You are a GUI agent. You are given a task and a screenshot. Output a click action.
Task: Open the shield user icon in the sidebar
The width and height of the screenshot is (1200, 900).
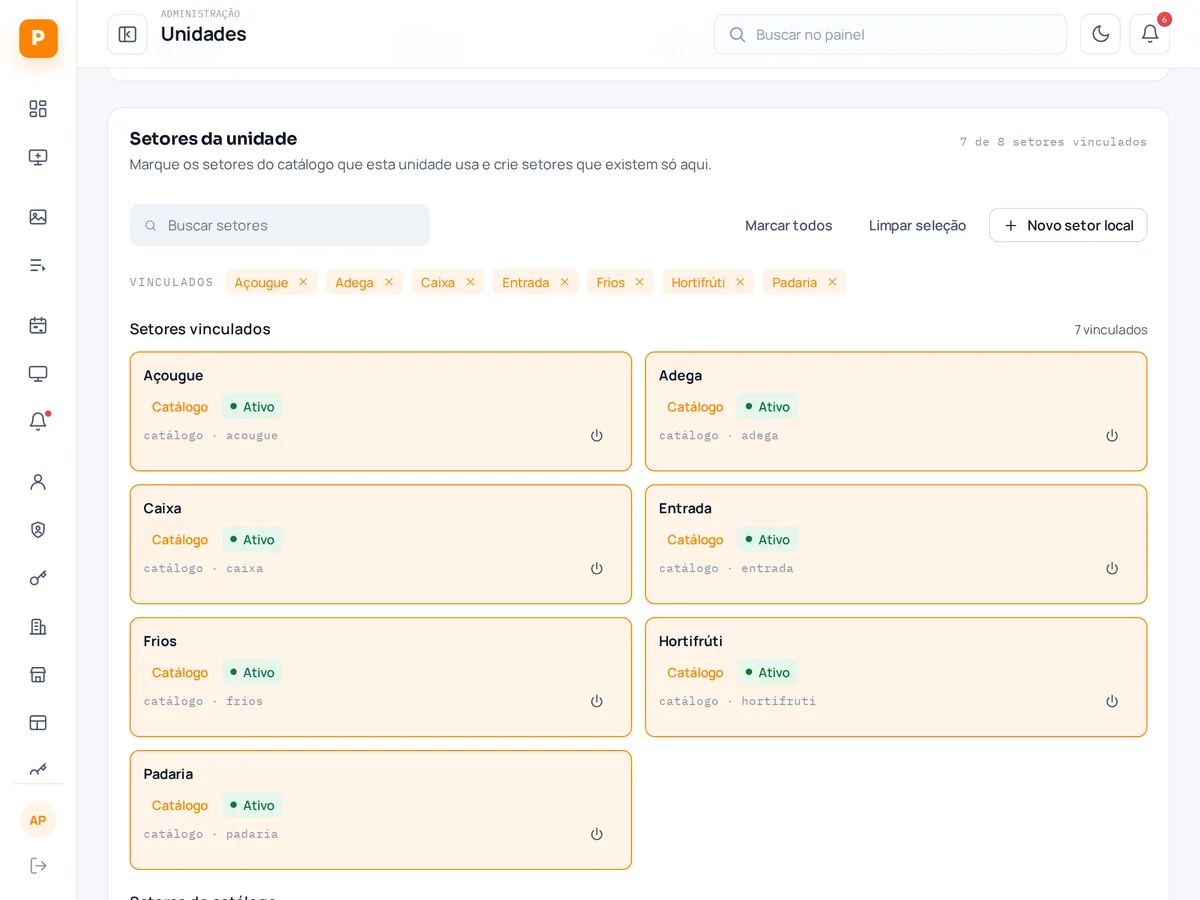(x=38, y=530)
